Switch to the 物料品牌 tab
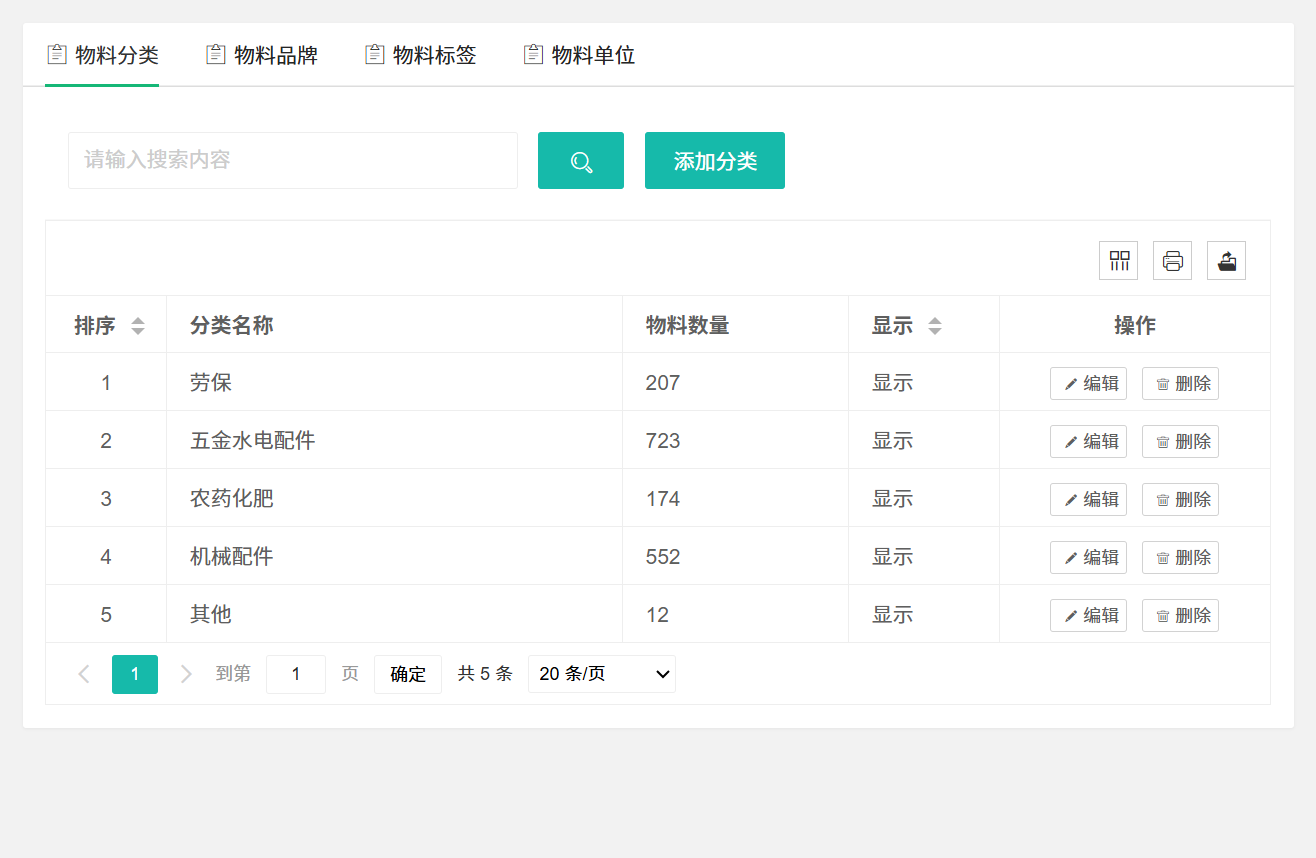This screenshot has height=858, width=1316. pyautogui.click(x=261, y=55)
